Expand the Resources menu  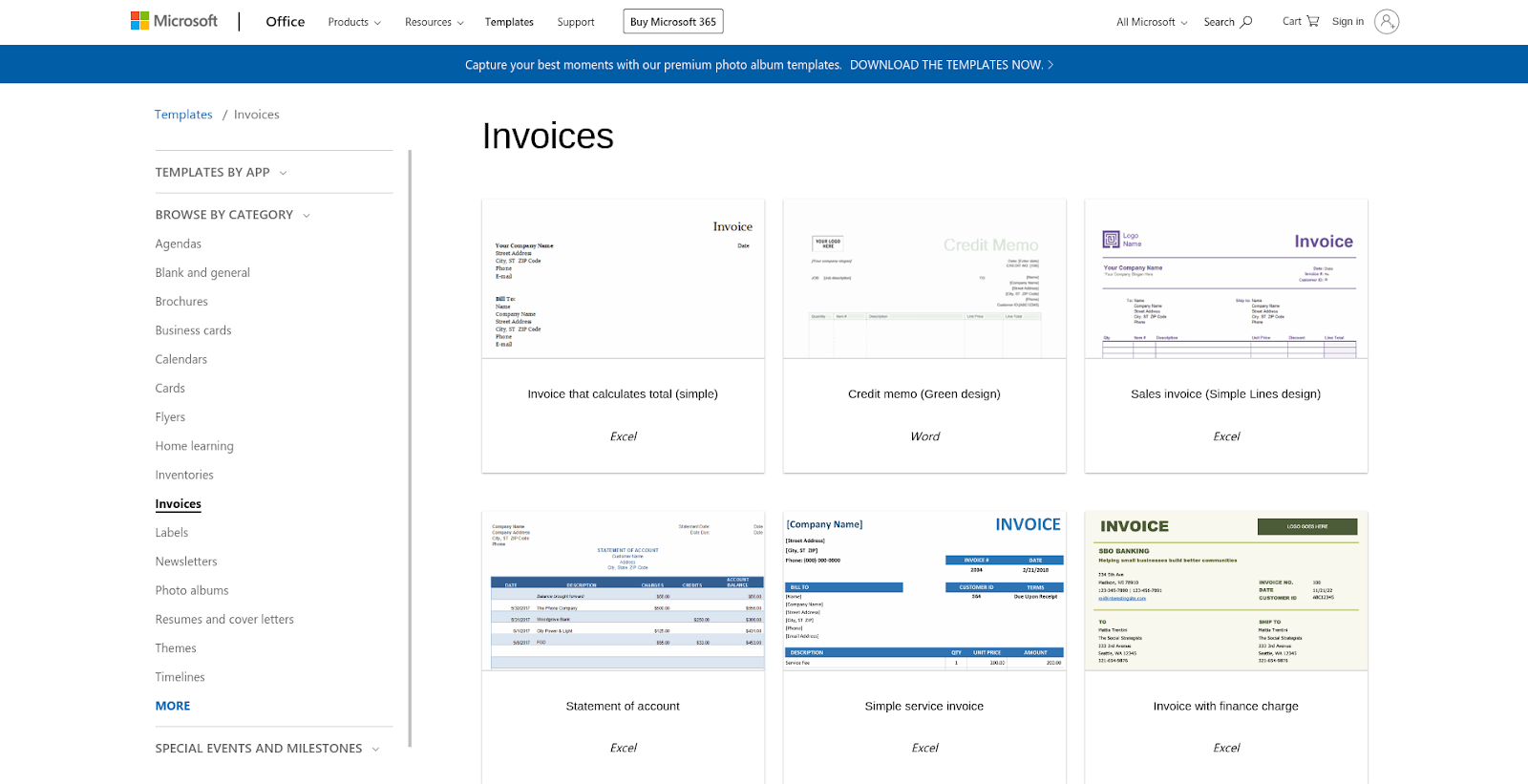click(x=434, y=22)
